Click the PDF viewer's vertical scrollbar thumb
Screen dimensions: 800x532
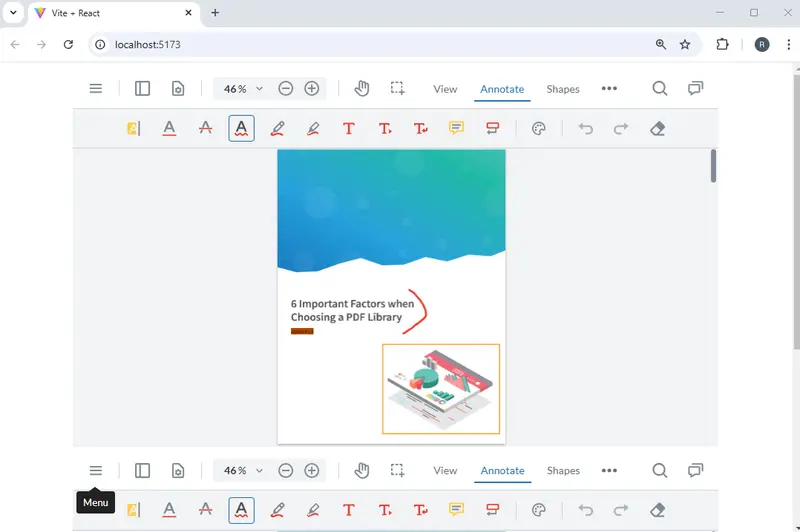pos(713,166)
